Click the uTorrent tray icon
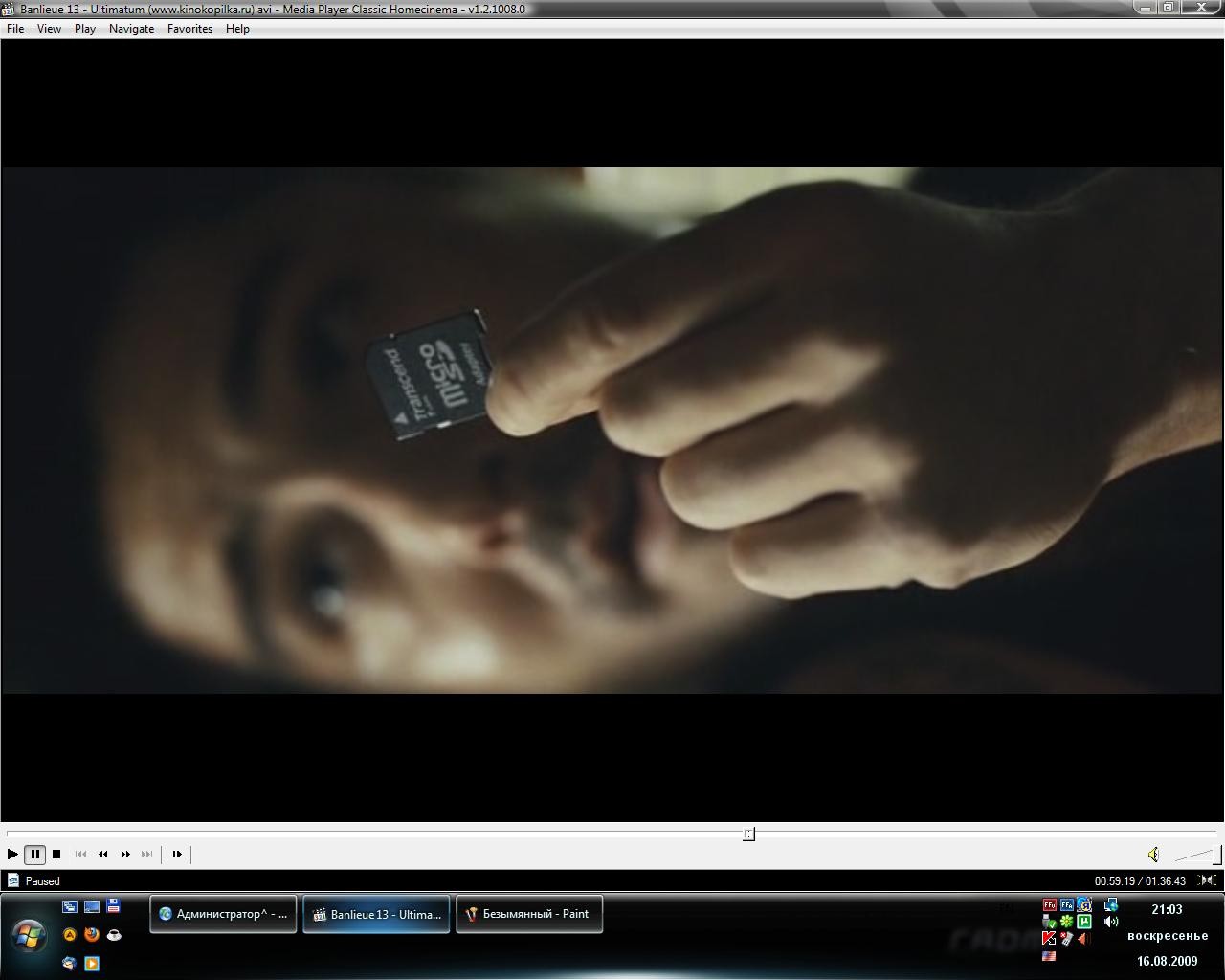This screenshot has width=1225, height=980. tap(1084, 922)
